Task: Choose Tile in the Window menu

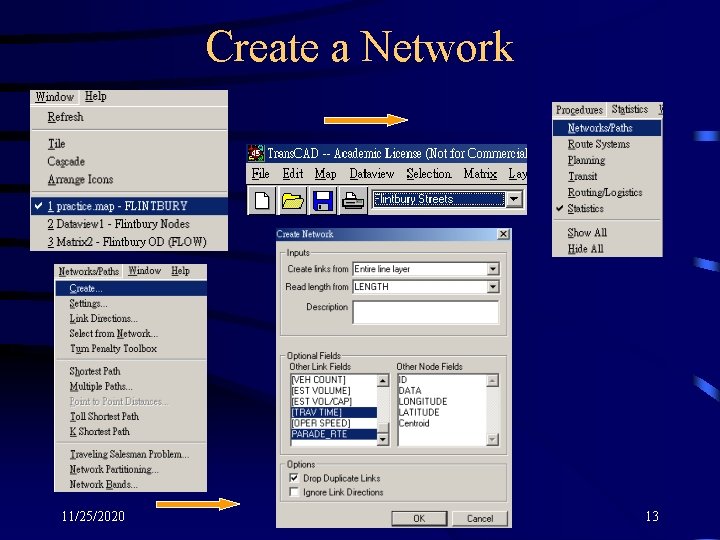Action: tap(129, 144)
